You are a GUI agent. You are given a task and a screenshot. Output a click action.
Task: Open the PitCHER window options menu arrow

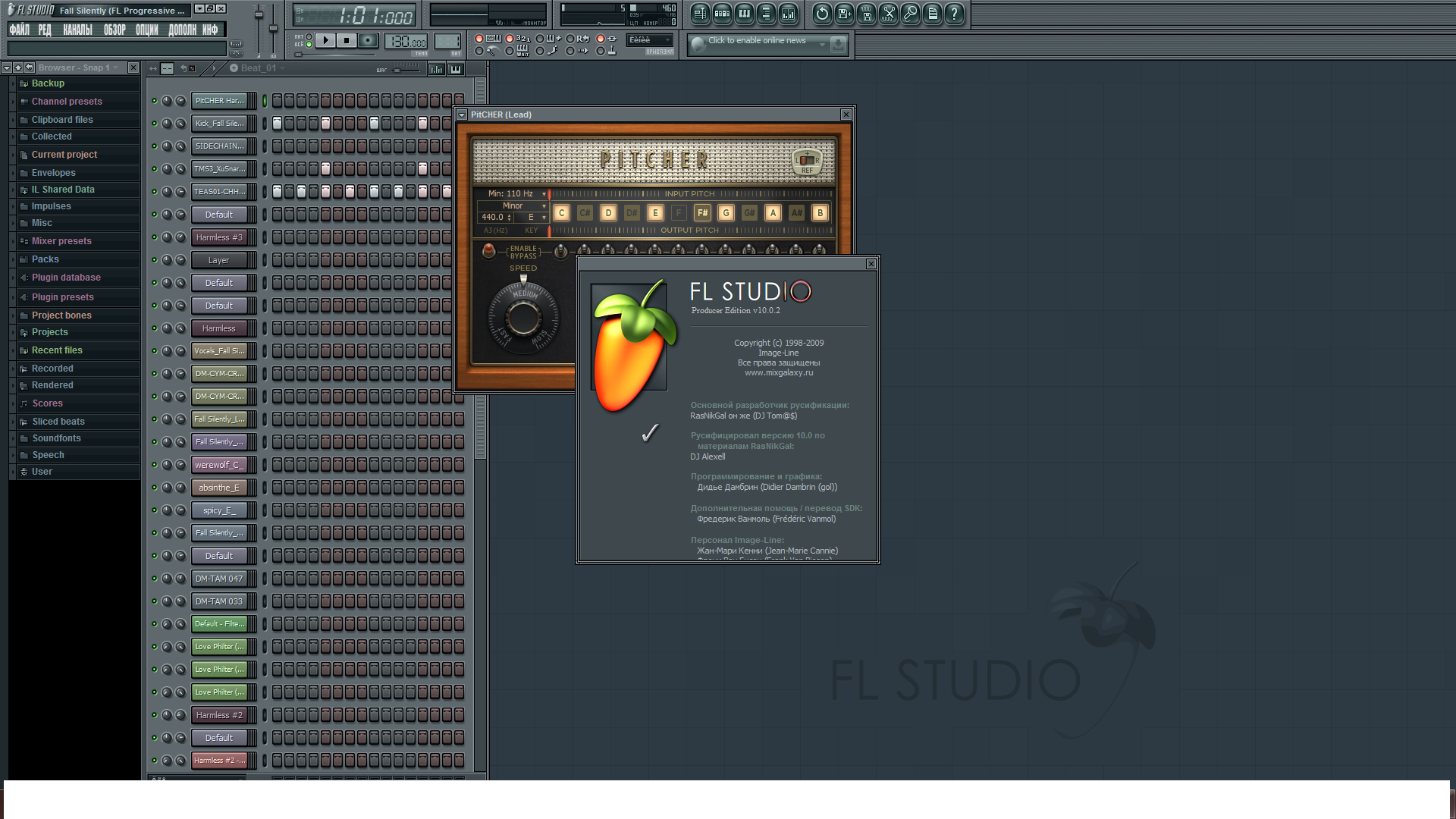click(x=462, y=115)
